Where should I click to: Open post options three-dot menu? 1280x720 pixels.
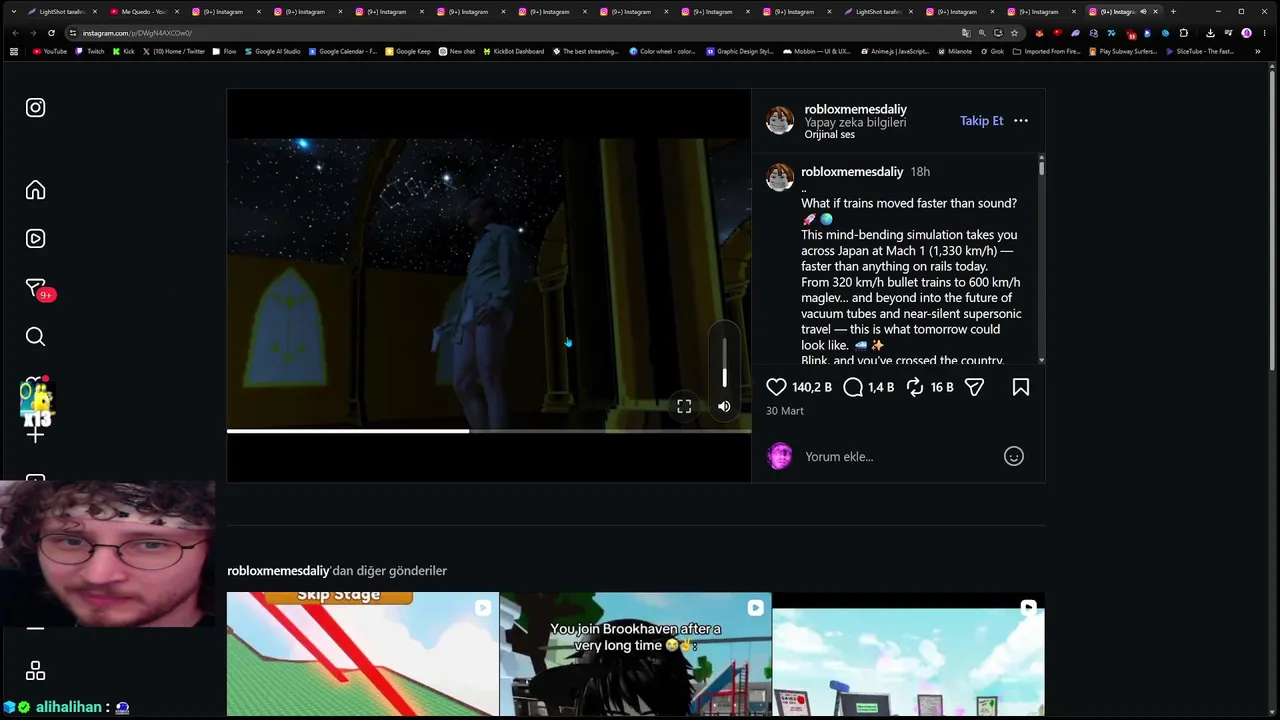pos(1021,121)
